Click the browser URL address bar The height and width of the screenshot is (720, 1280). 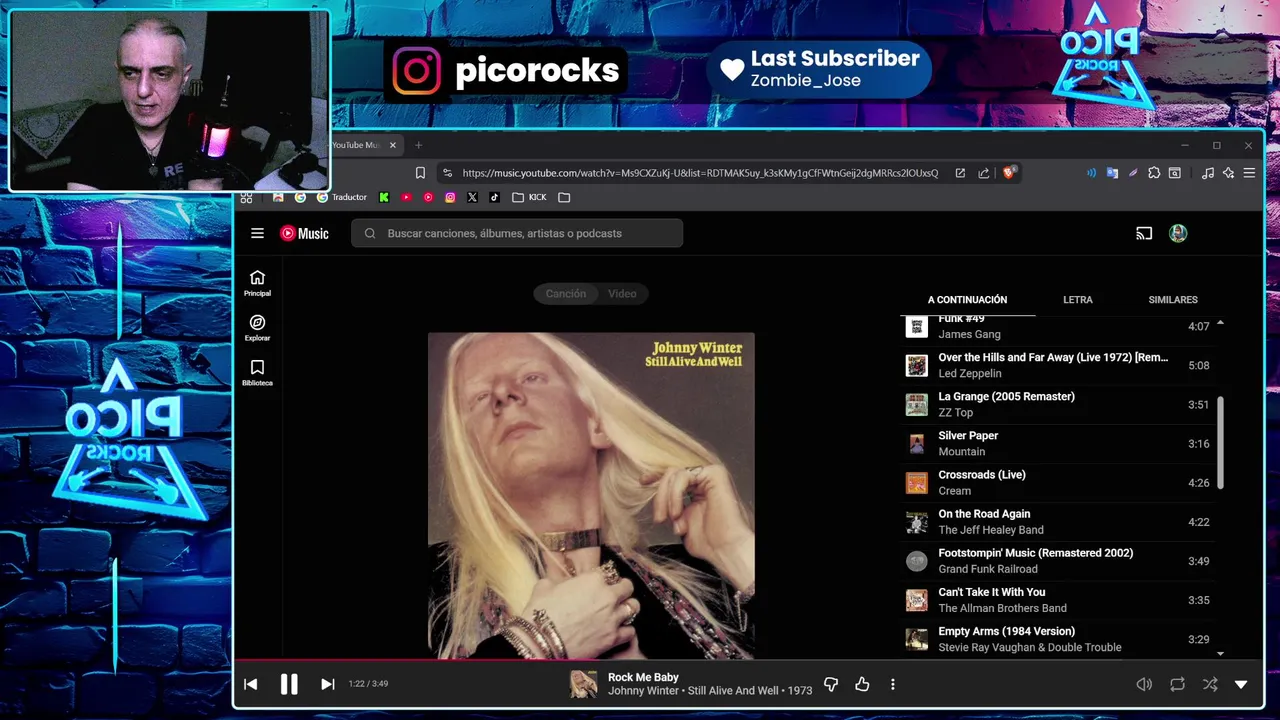(x=700, y=173)
